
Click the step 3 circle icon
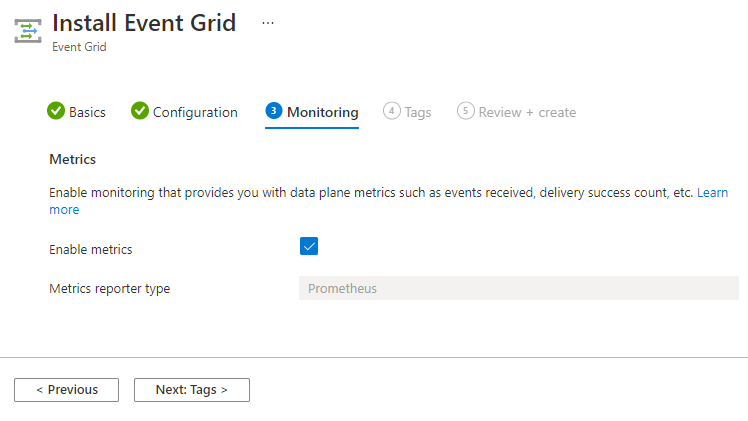coord(274,111)
